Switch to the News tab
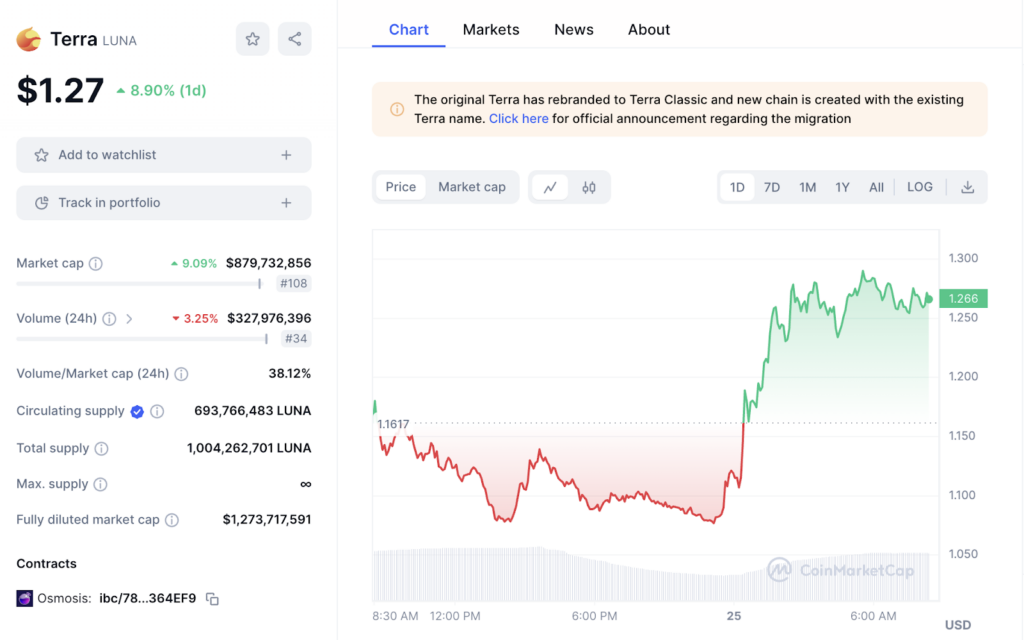 click(574, 30)
